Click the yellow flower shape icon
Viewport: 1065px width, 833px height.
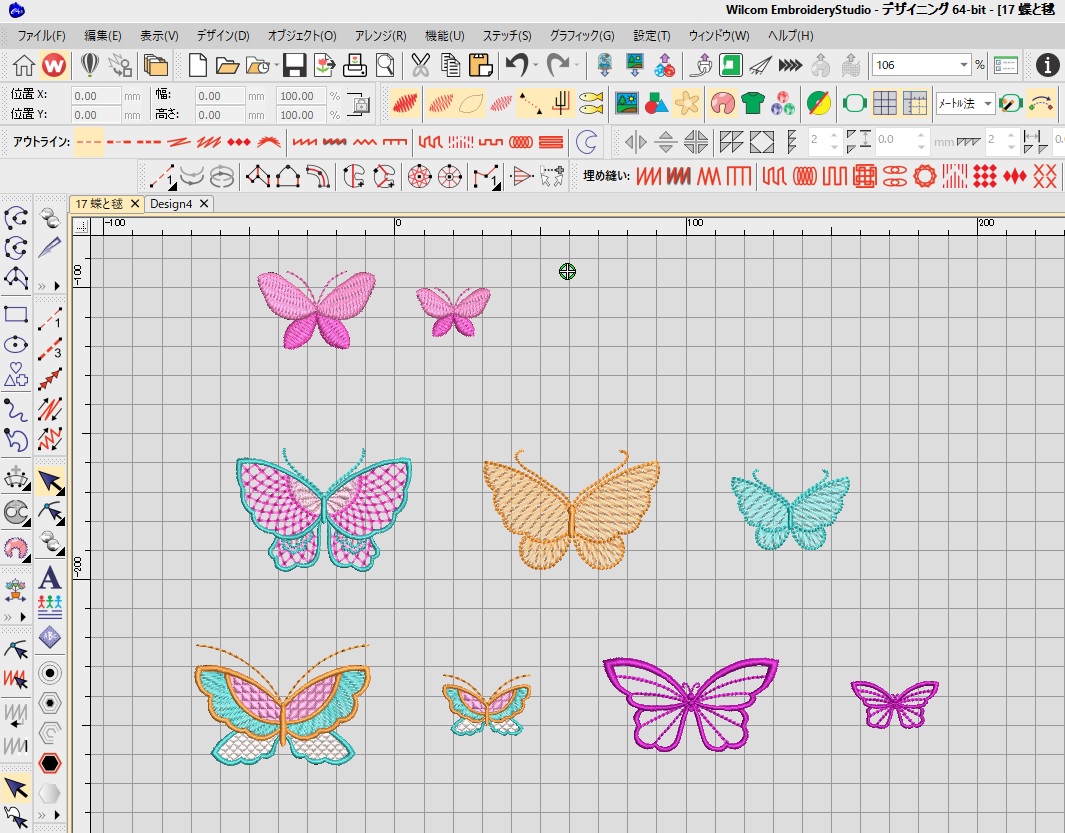(687, 103)
